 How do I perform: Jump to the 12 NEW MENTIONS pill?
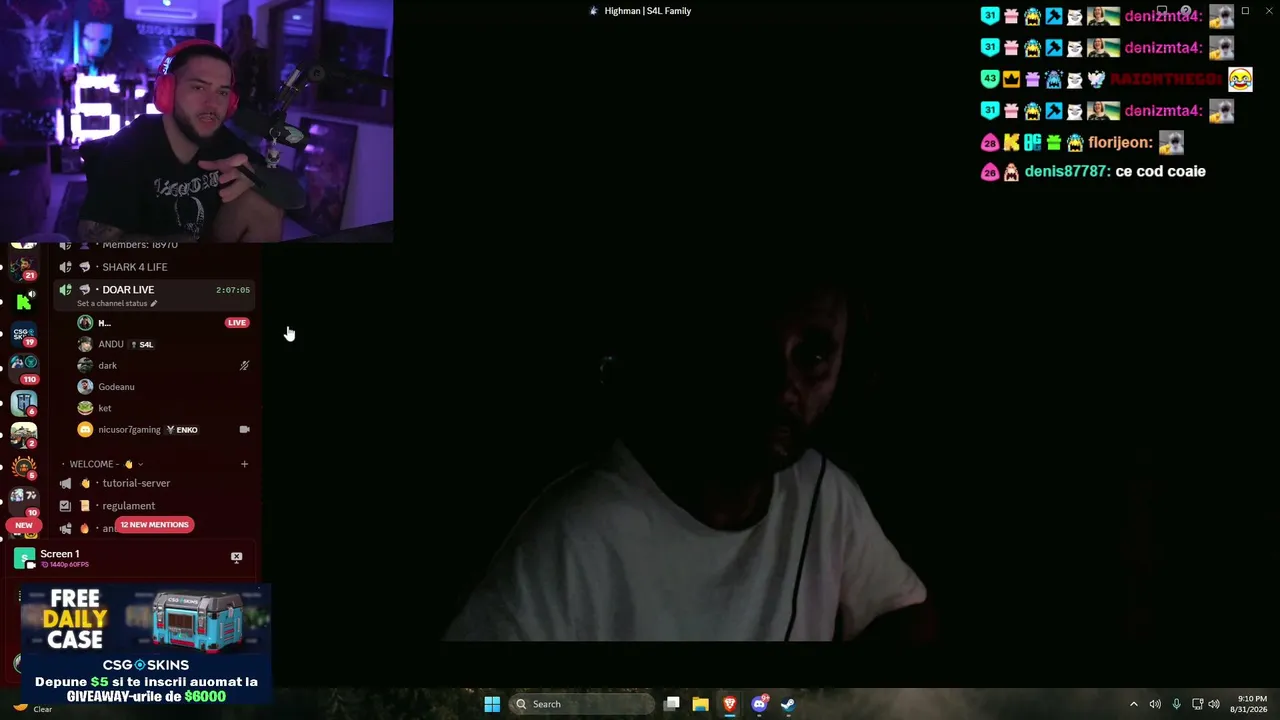tap(154, 525)
